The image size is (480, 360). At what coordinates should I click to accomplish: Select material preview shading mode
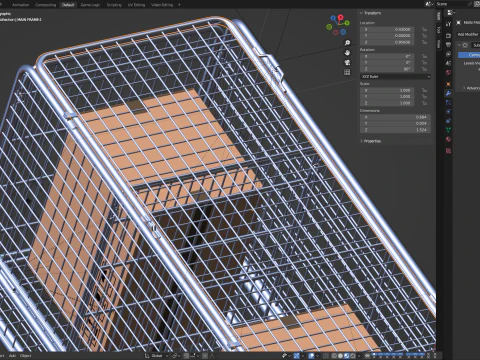pos(347,356)
